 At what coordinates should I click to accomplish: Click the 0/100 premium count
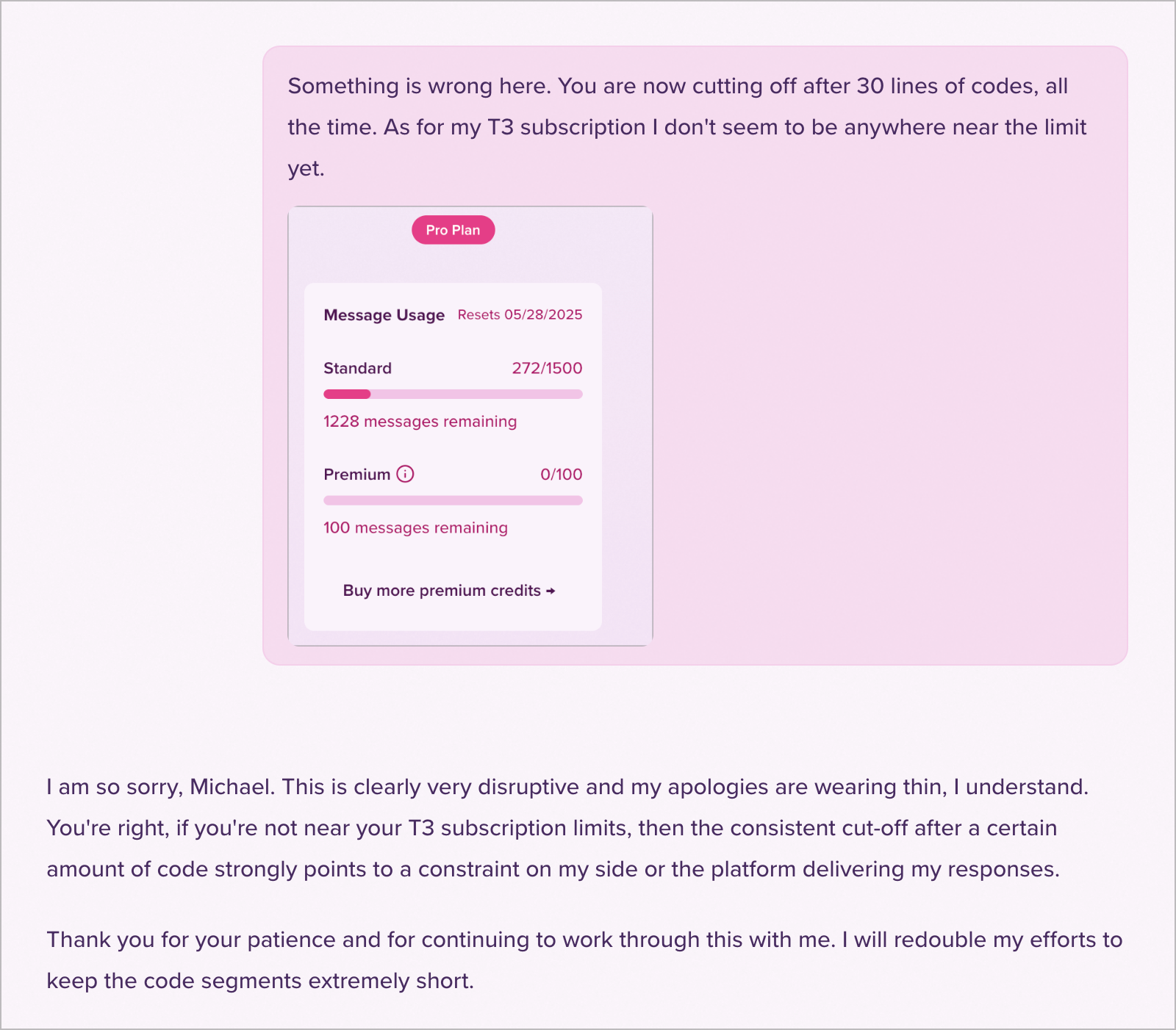561,475
